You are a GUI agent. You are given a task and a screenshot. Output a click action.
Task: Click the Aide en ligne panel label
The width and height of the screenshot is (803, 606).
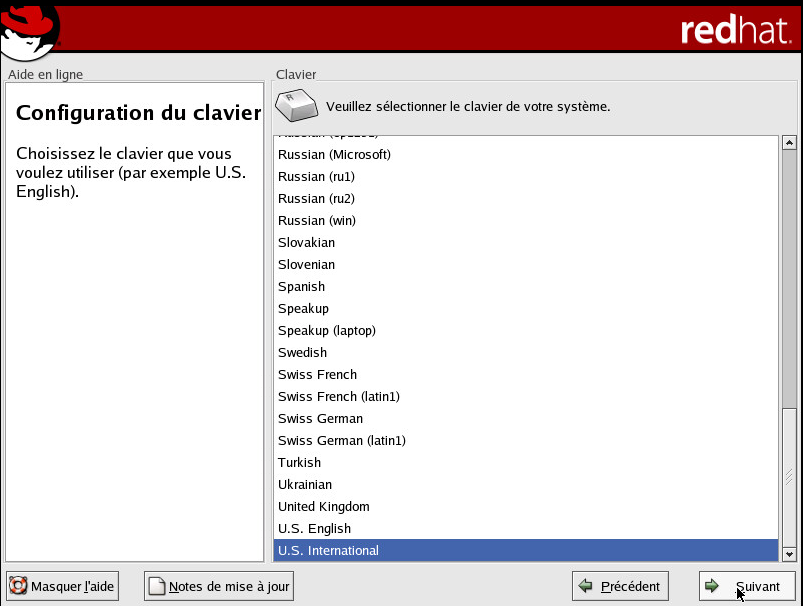click(x=46, y=74)
